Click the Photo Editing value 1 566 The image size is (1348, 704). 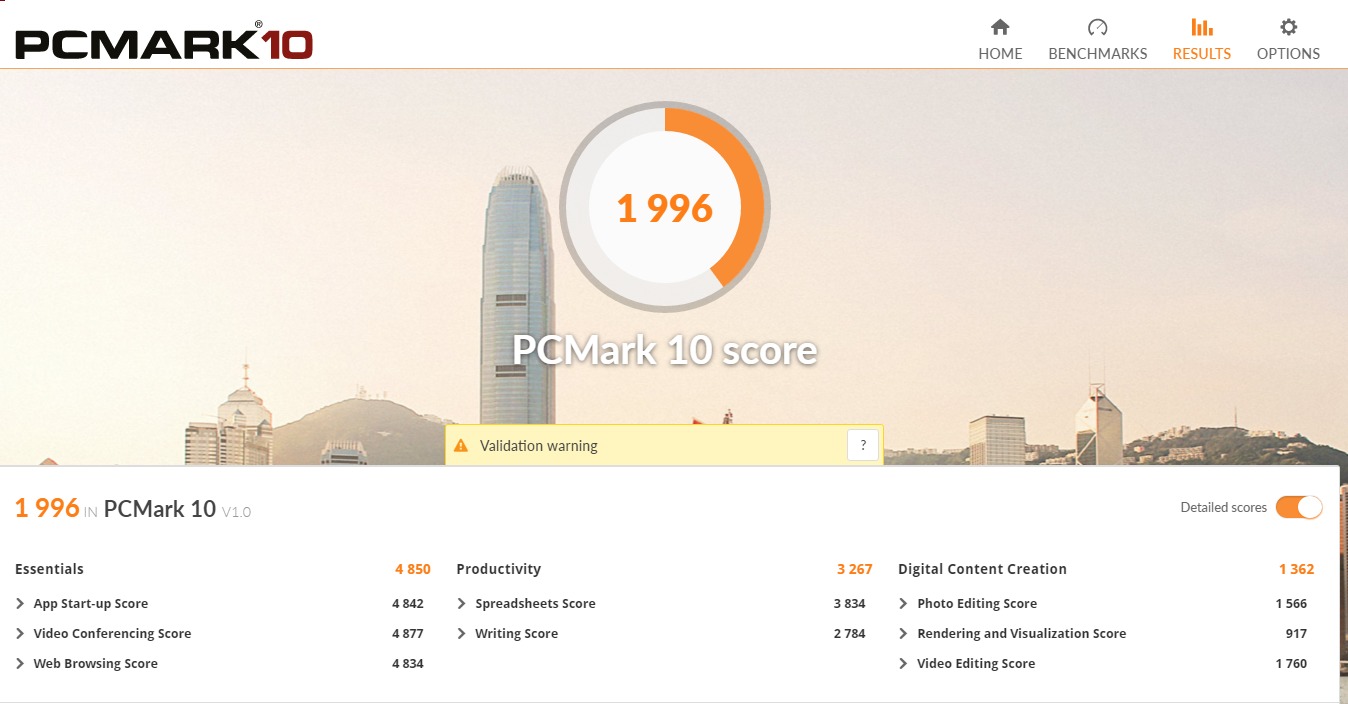(x=1291, y=603)
